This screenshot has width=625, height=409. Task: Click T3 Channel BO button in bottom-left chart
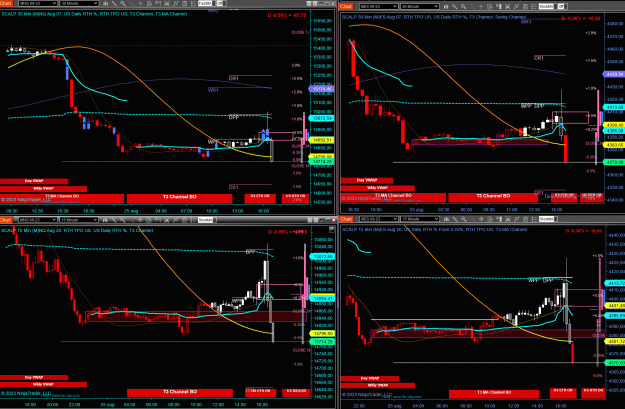click(180, 393)
